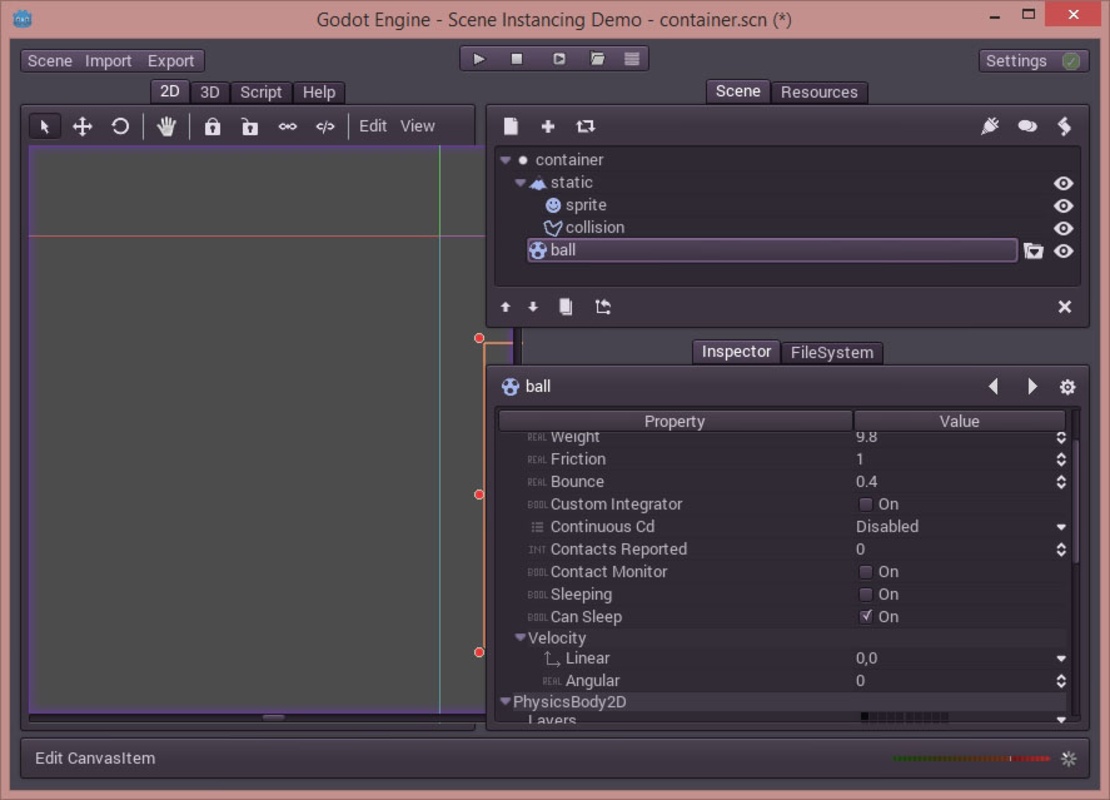Switch to the Resources tab
Viewport: 1110px width, 800px height.
pyautogui.click(x=819, y=92)
